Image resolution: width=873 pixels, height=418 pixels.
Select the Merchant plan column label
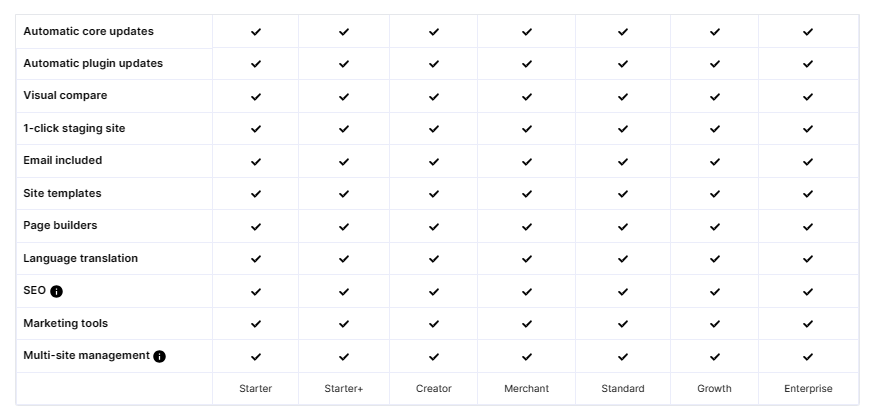coord(526,389)
